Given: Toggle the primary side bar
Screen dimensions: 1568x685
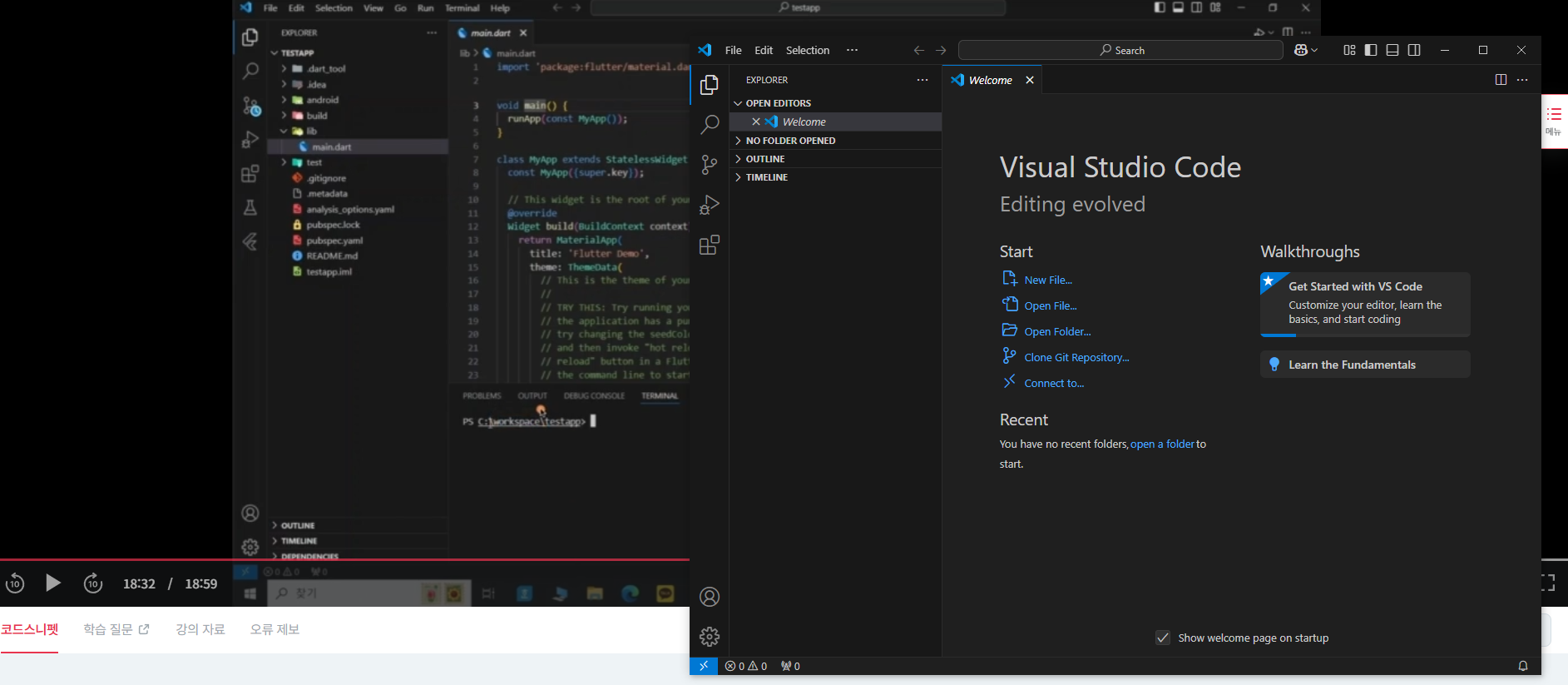Looking at the screenshot, I should pyautogui.click(x=1371, y=50).
